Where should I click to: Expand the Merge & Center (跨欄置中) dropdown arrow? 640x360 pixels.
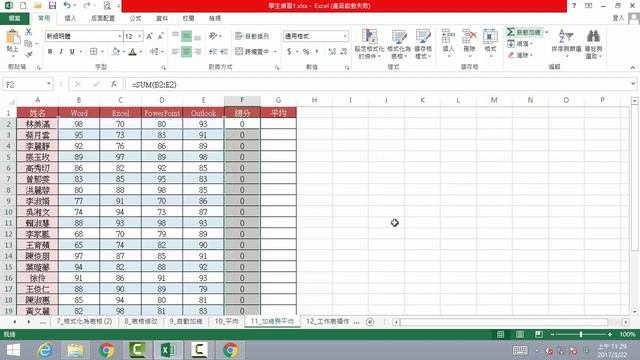pyautogui.click(x=275, y=51)
